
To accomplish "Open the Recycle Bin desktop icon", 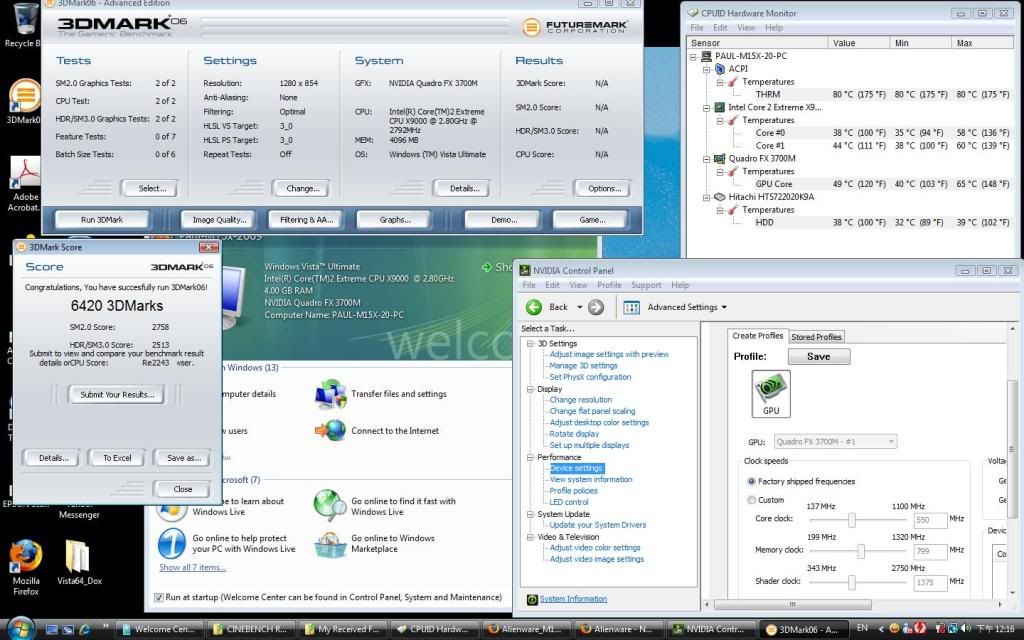I will (25, 19).
